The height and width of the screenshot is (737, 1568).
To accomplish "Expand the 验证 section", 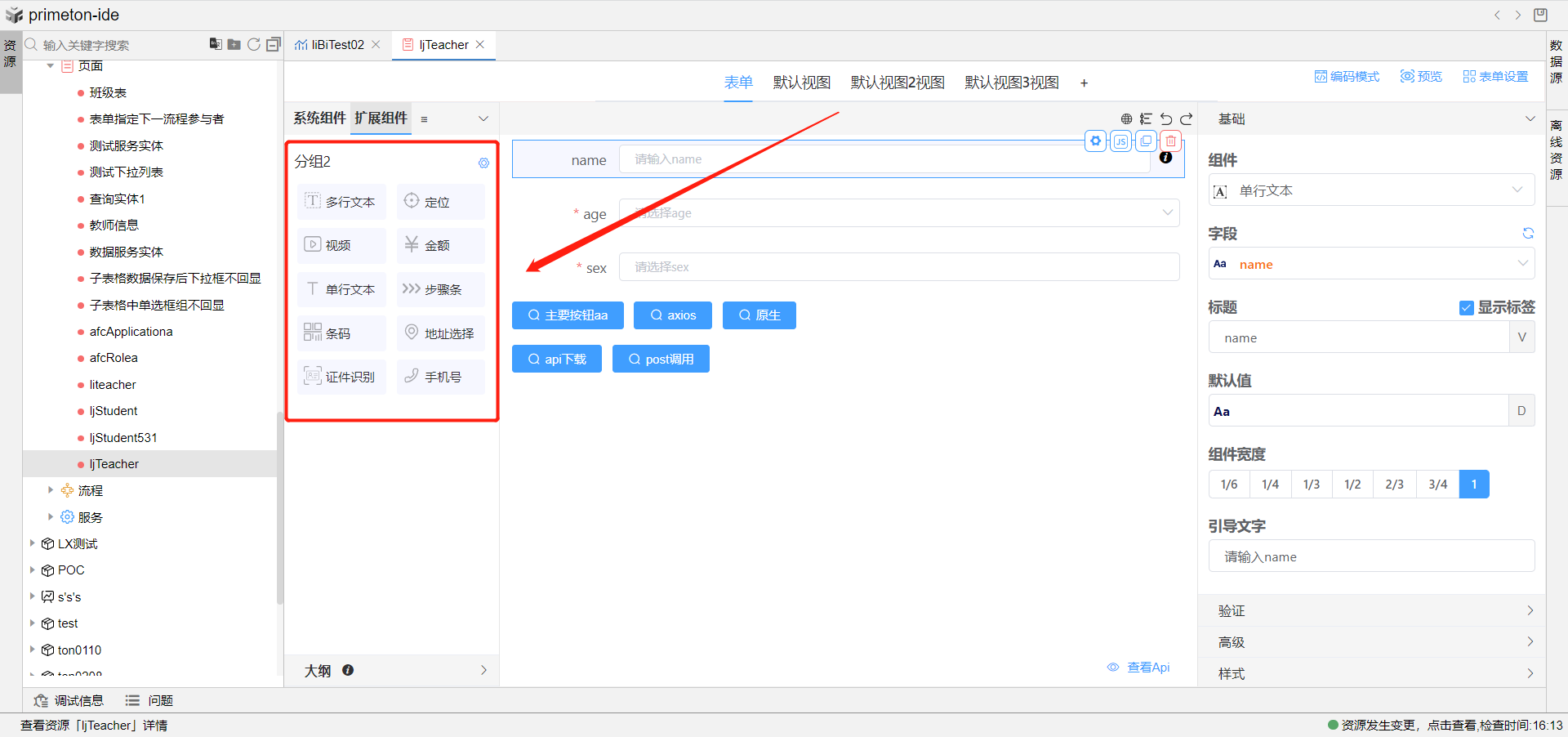I will point(1372,610).
